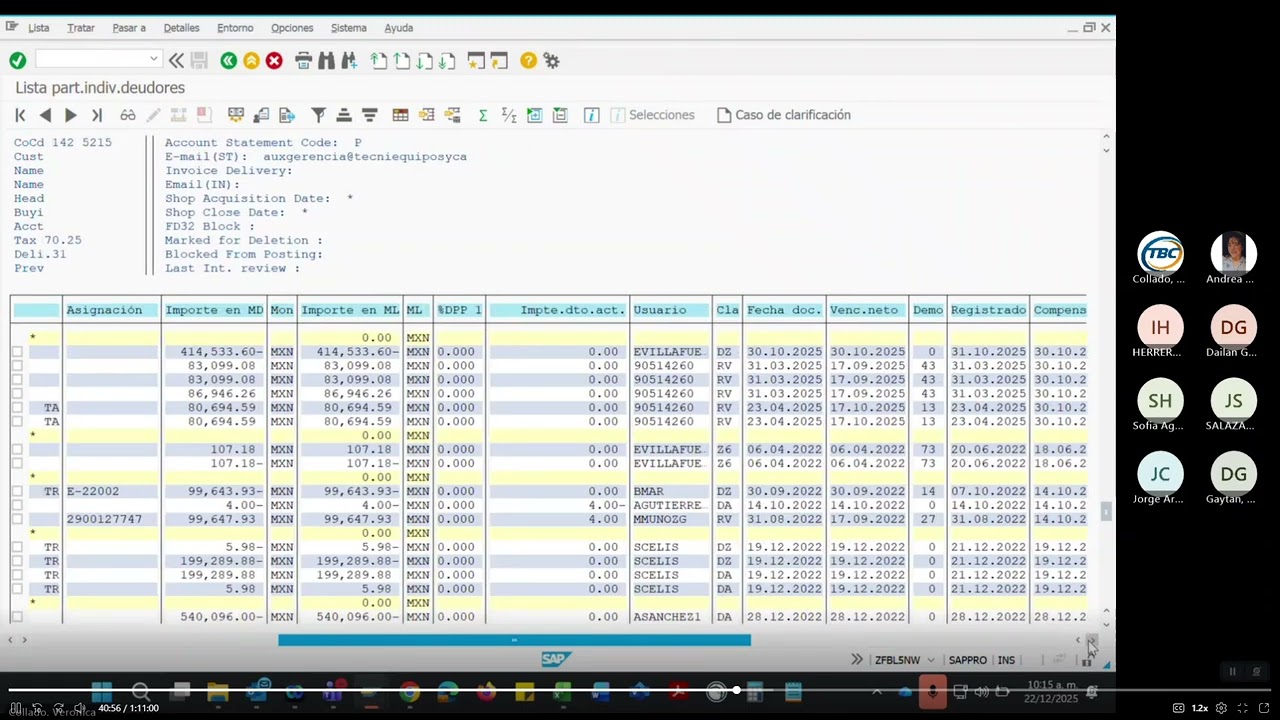Viewport: 1280px width, 720px height.
Task: Click the Selecciones button
Action: point(652,115)
